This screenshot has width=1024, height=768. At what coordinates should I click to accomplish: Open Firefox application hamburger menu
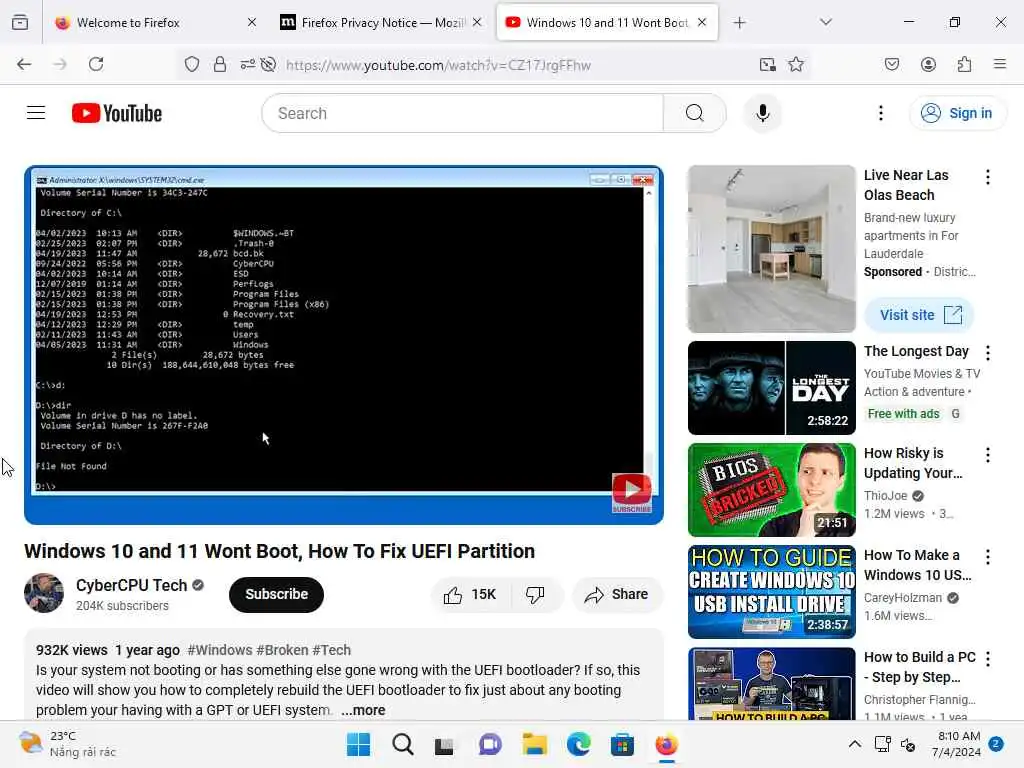pos(1000,64)
